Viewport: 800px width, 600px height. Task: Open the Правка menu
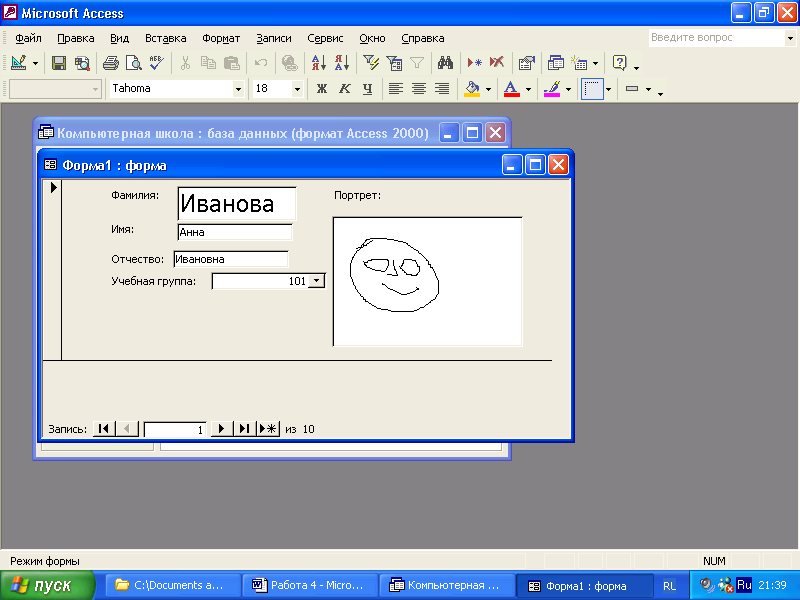76,38
